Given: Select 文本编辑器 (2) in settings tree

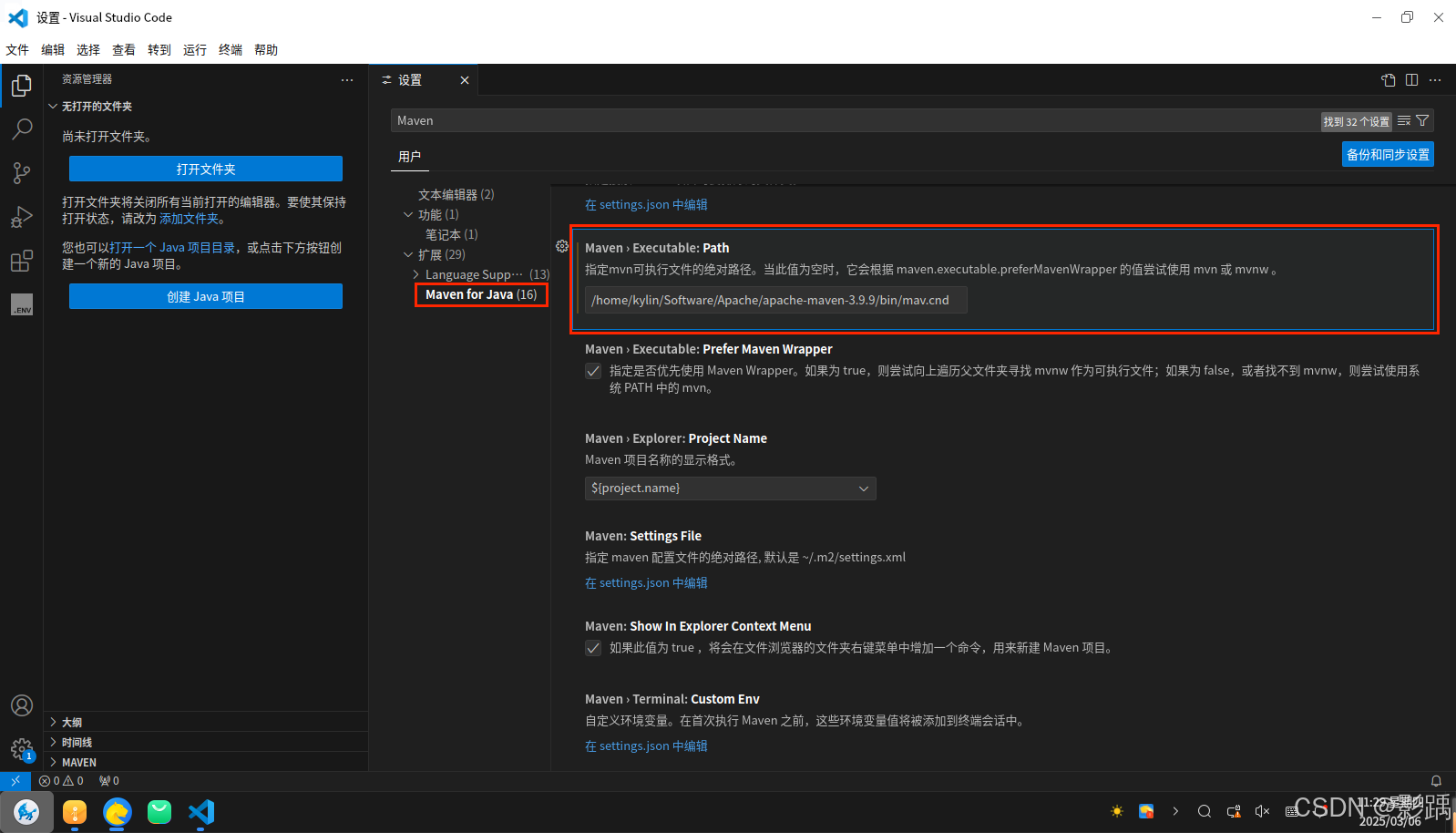Looking at the screenshot, I should (456, 195).
